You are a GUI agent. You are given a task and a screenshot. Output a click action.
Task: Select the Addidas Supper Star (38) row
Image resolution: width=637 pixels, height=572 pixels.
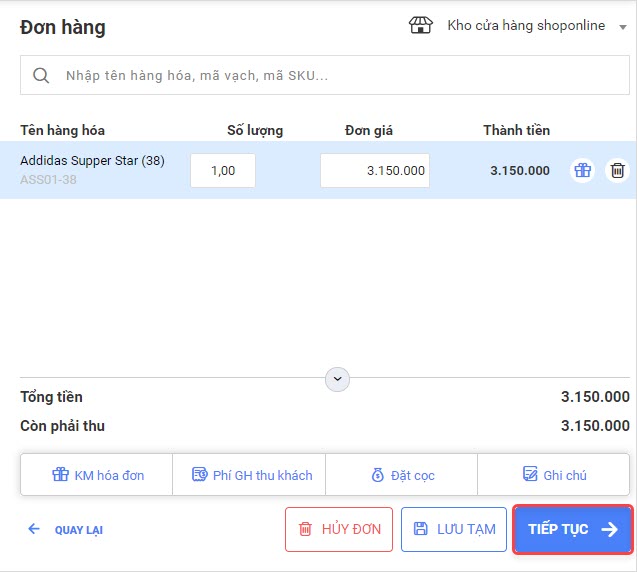pos(92,161)
